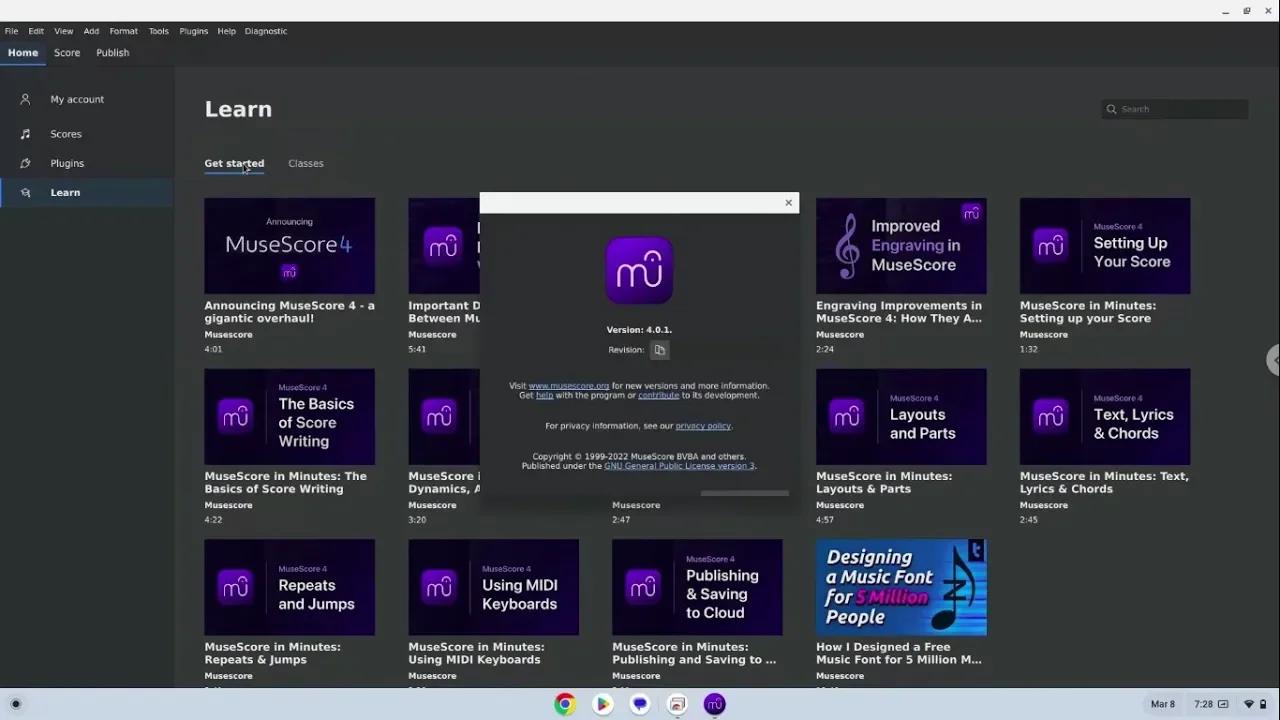Click the My account person icon

point(25,99)
